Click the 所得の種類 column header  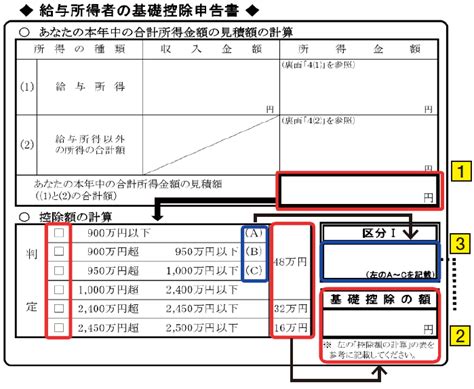[x=79, y=49]
